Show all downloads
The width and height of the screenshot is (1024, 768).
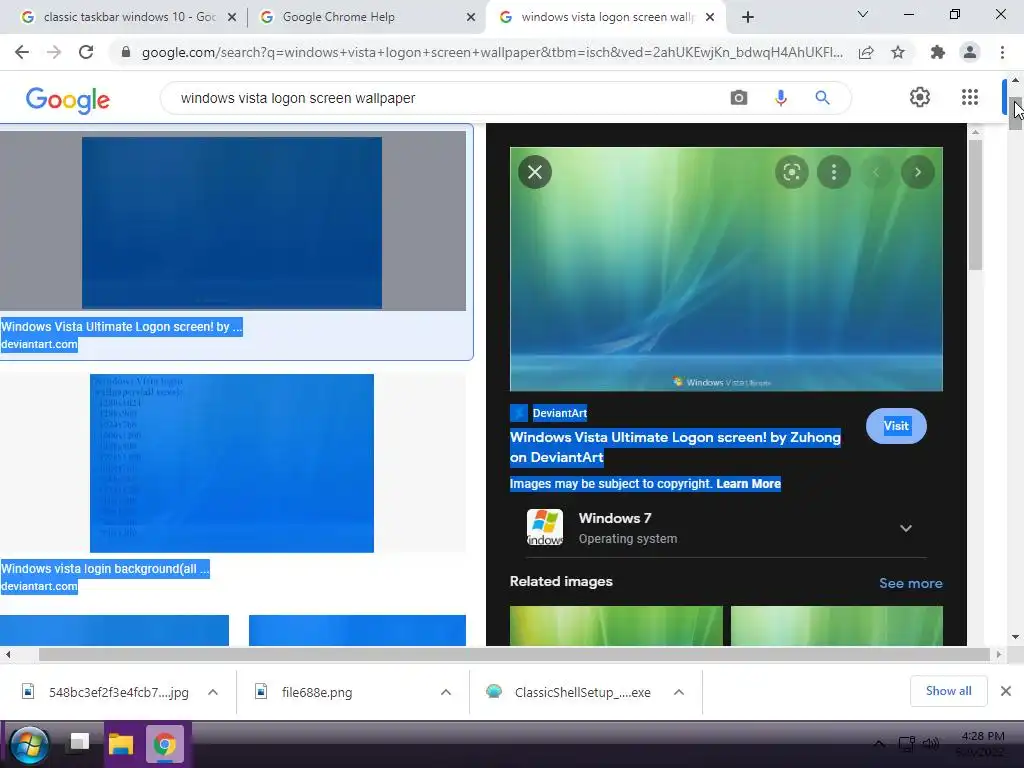pos(948,691)
